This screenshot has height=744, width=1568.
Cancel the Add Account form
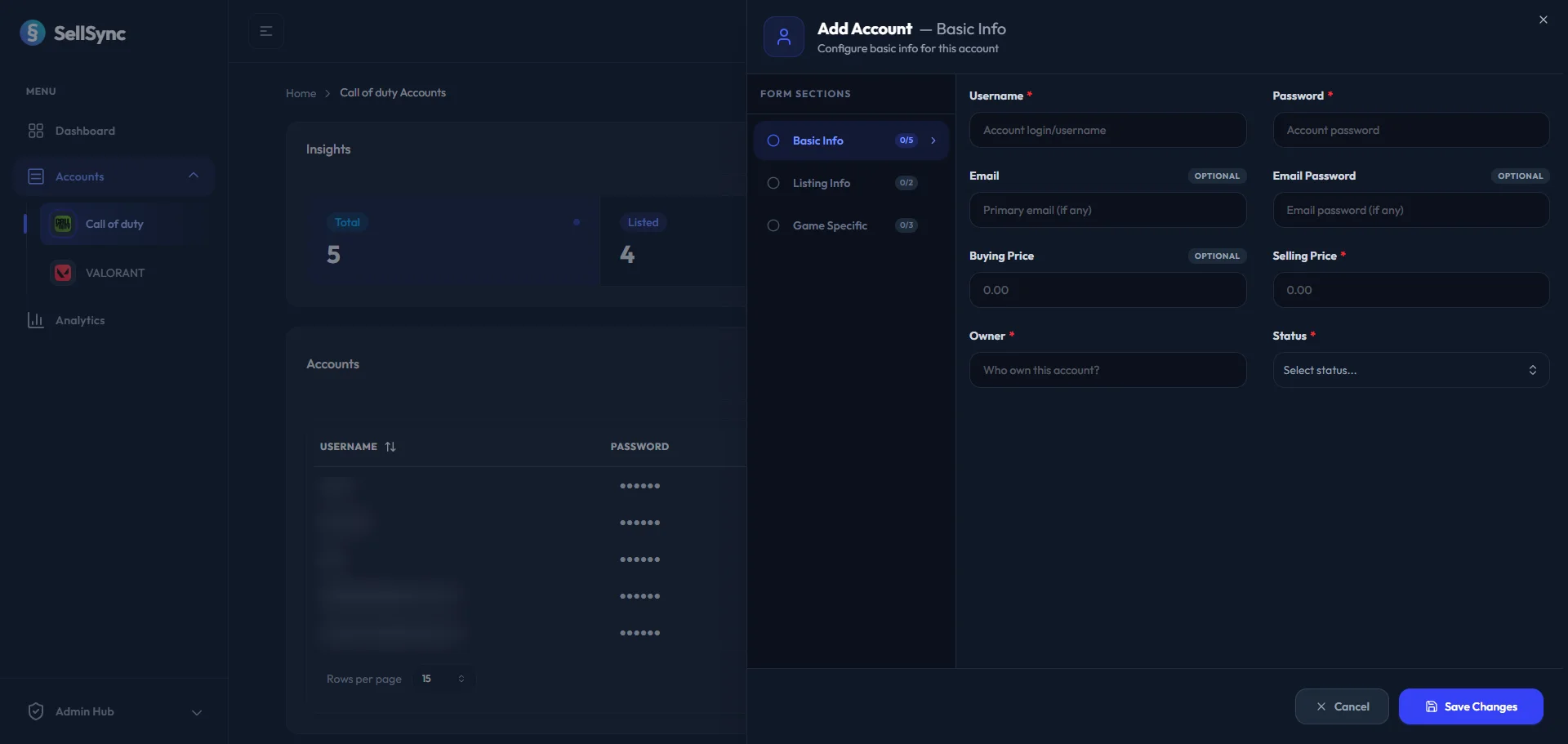[x=1342, y=706]
